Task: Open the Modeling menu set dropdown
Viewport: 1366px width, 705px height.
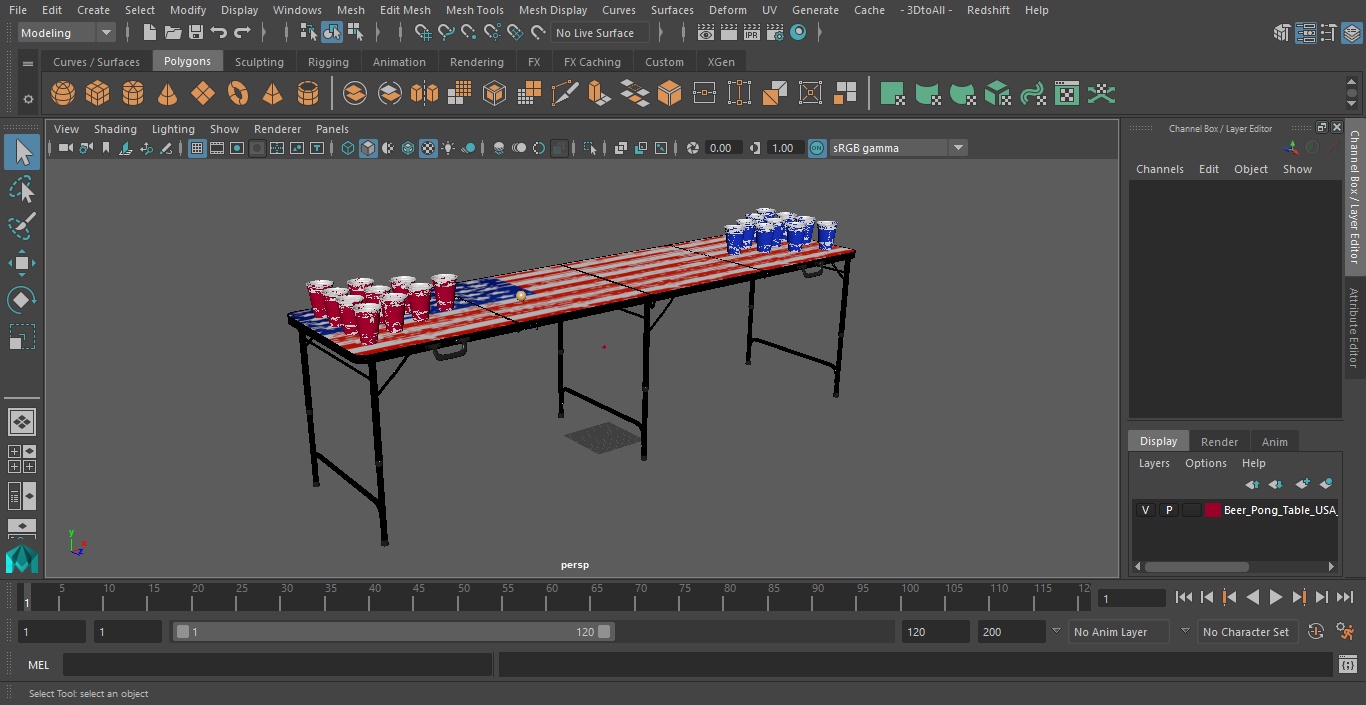Action: click(x=67, y=33)
